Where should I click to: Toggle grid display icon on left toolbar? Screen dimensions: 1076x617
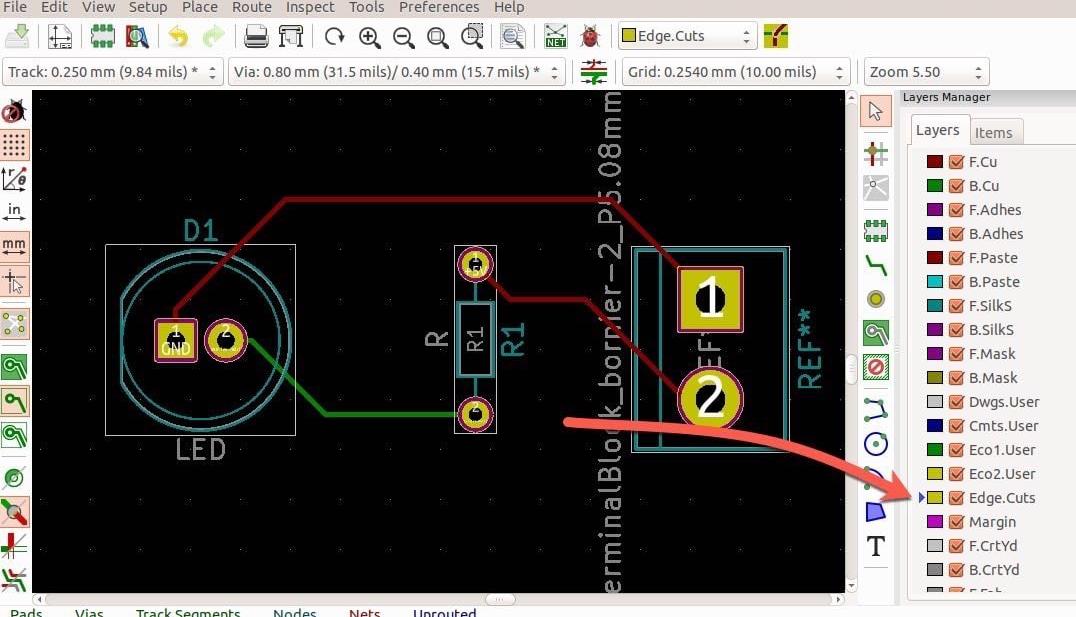click(x=14, y=144)
